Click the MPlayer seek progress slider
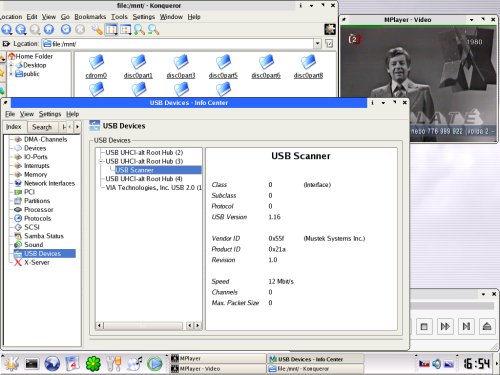500x375 pixels. click(x=452, y=306)
